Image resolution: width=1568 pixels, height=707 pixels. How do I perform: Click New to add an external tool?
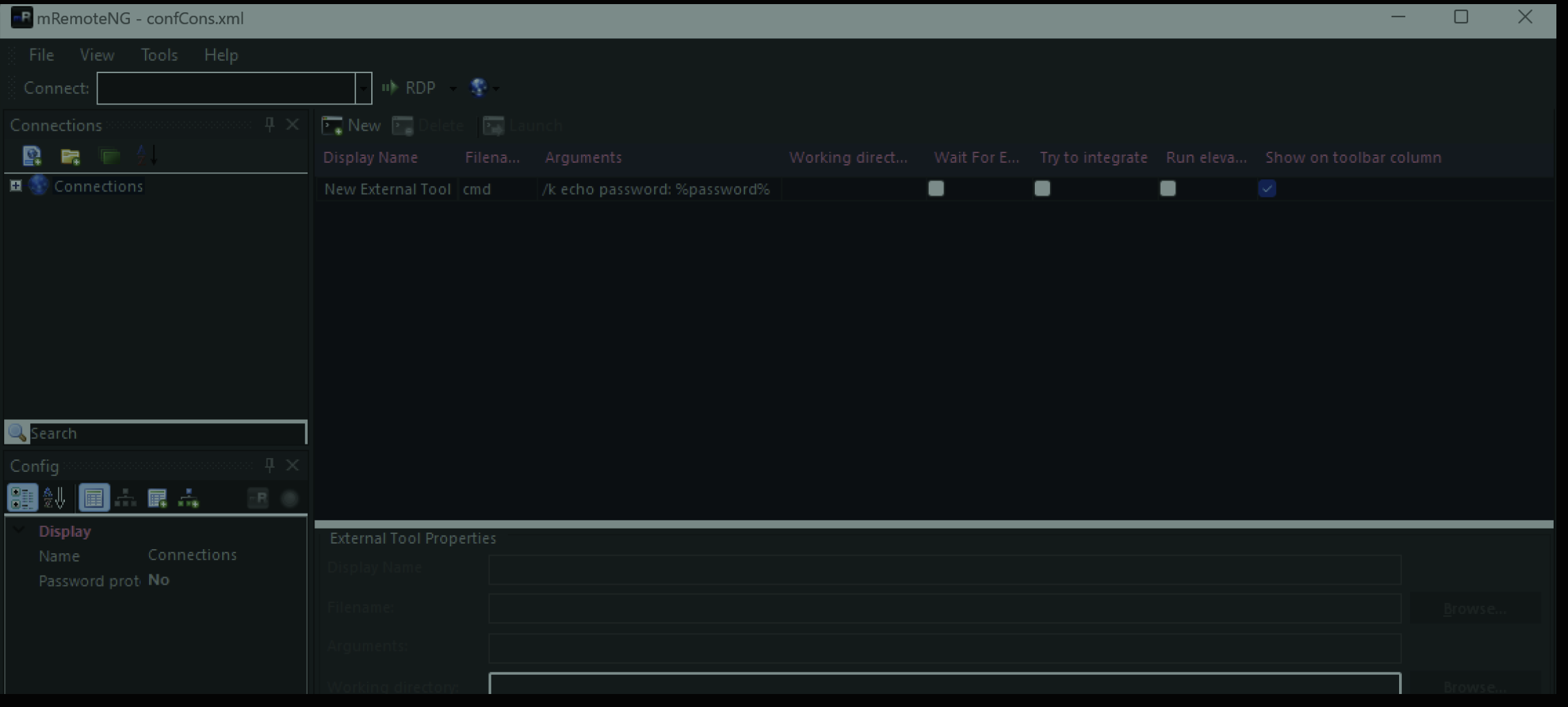[351, 126]
